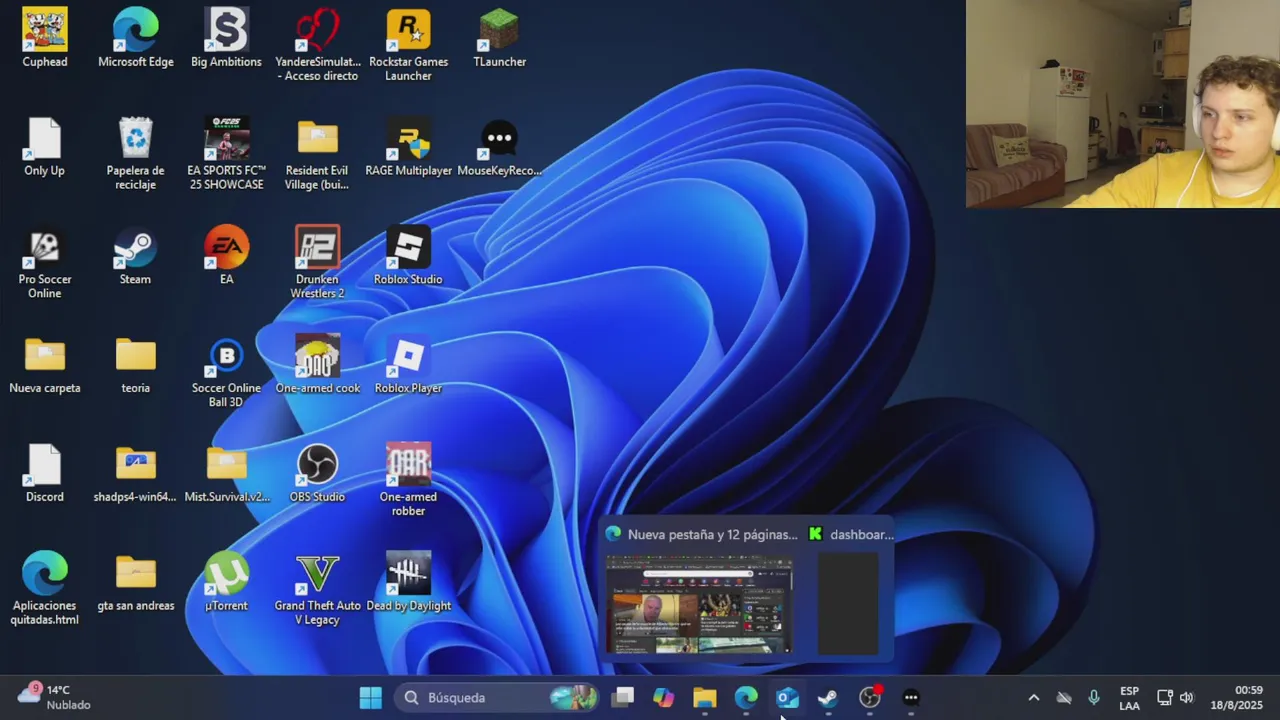Select the Steam desktop shortcut
Screen dimensions: 1280x720
tap(136, 256)
